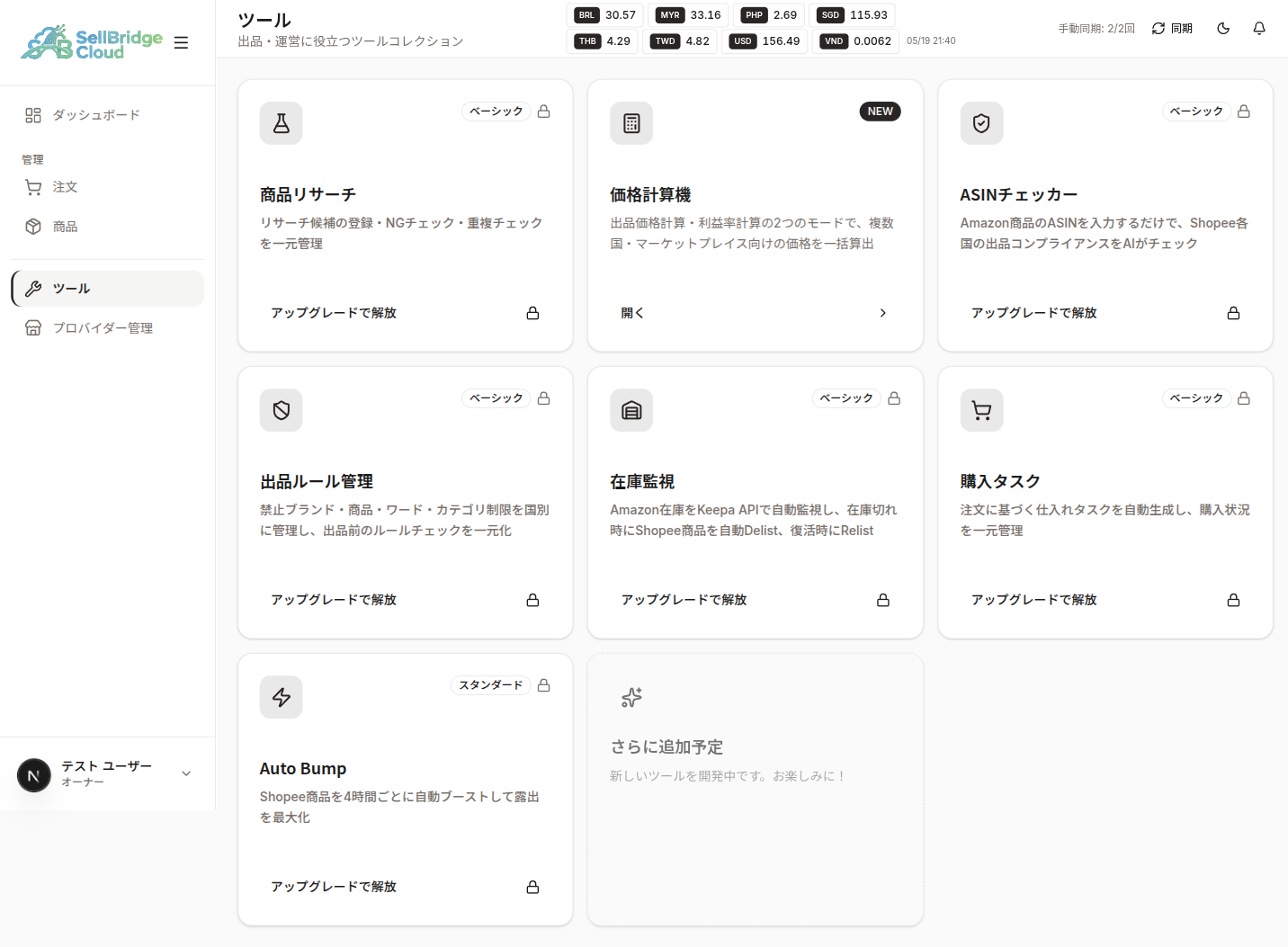Viewport: 1288px width, 947px height.
Task: Open 注文 in the sidebar
Action: point(107,187)
